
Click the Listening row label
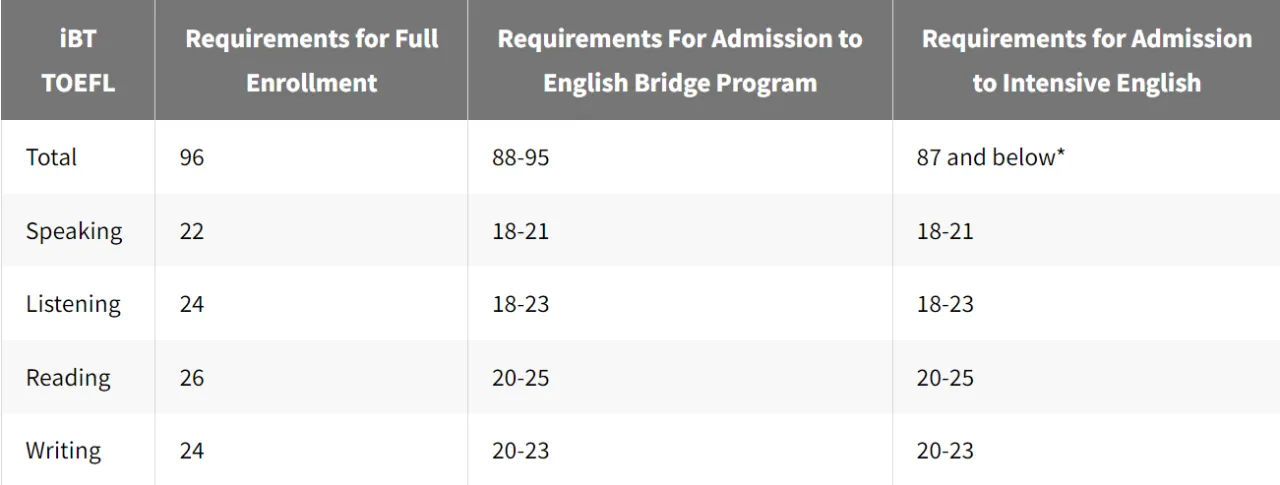73,304
